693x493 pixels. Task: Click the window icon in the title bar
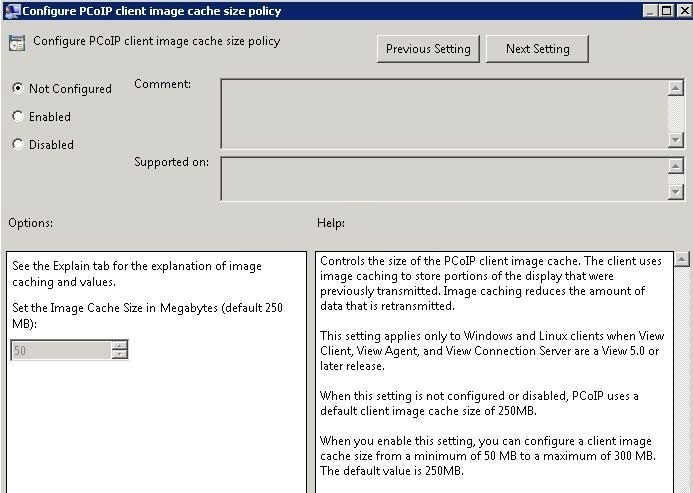11,10
